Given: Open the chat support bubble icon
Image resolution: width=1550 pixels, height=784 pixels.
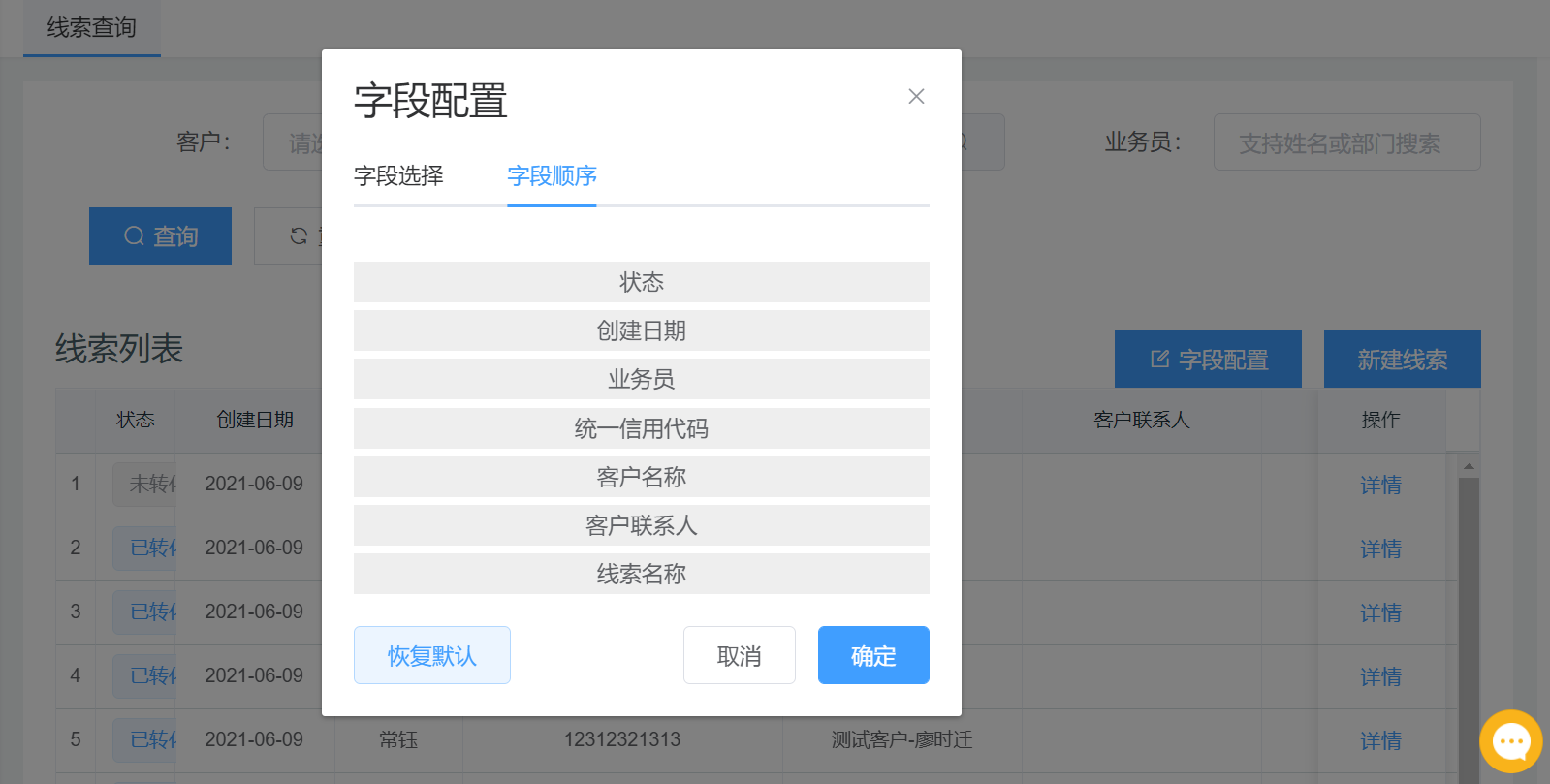Looking at the screenshot, I should pos(1510,741).
